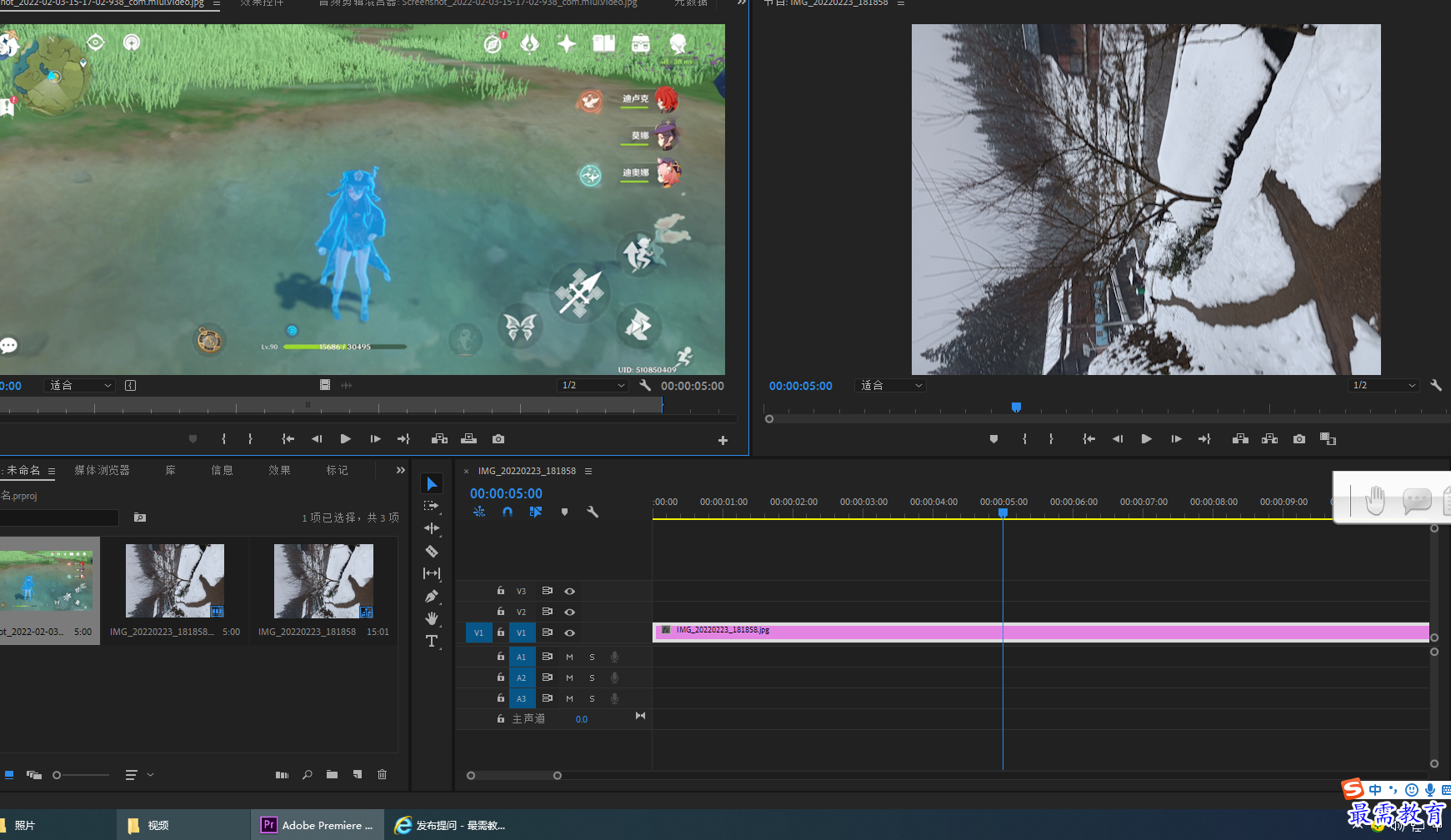Click pink IMG_20220223_181858.jpg clip on V1
The height and width of the screenshot is (840, 1451).
coord(1041,632)
